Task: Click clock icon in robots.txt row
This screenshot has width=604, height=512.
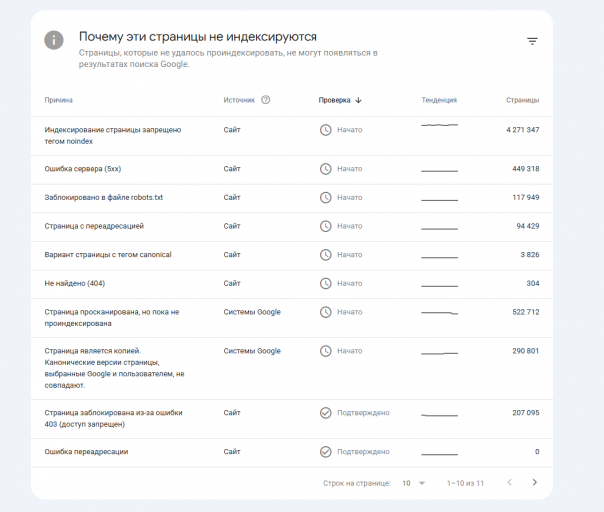Action: 325,197
